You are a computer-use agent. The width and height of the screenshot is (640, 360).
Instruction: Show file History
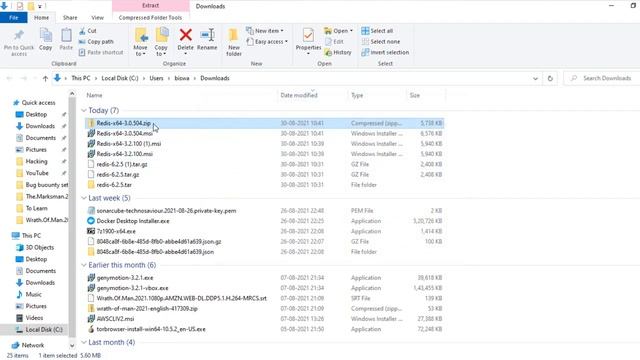coord(338,52)
